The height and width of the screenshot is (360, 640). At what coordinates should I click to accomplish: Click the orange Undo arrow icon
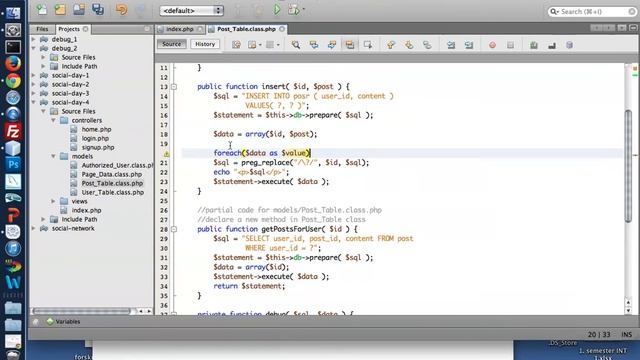click(121, 9)
